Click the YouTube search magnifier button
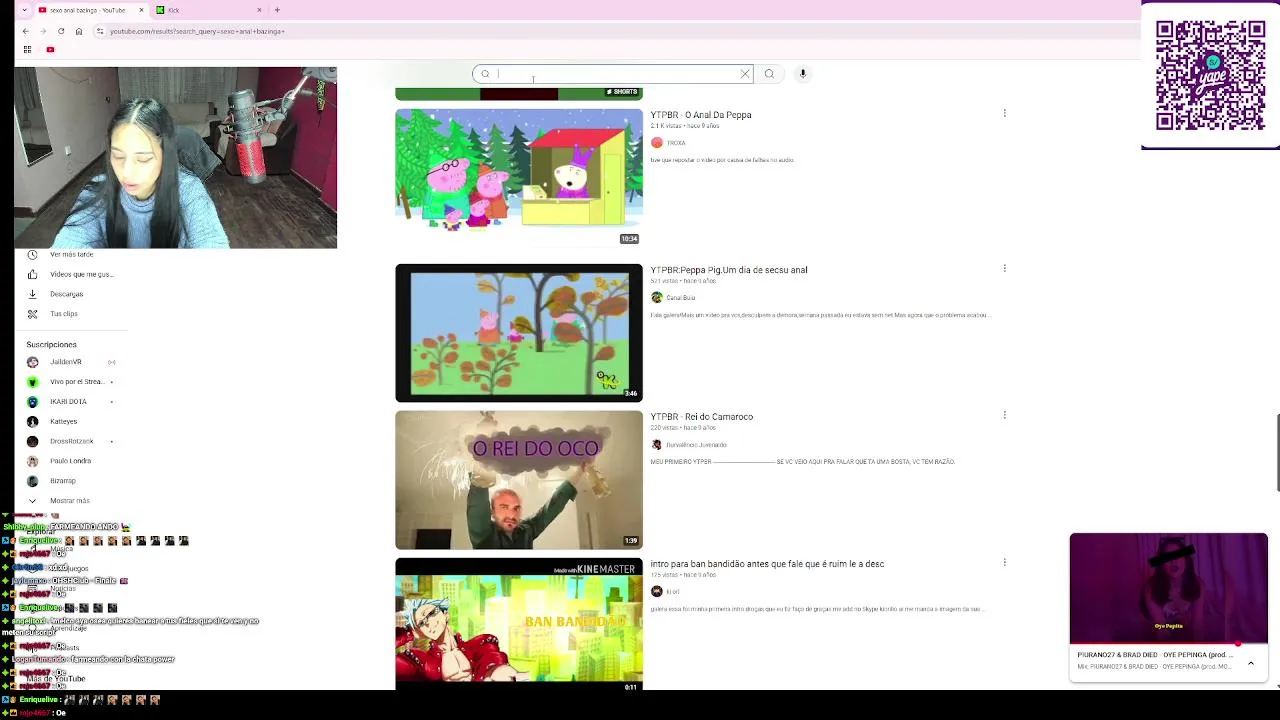The image size is (1280, 720). (769, 74)
